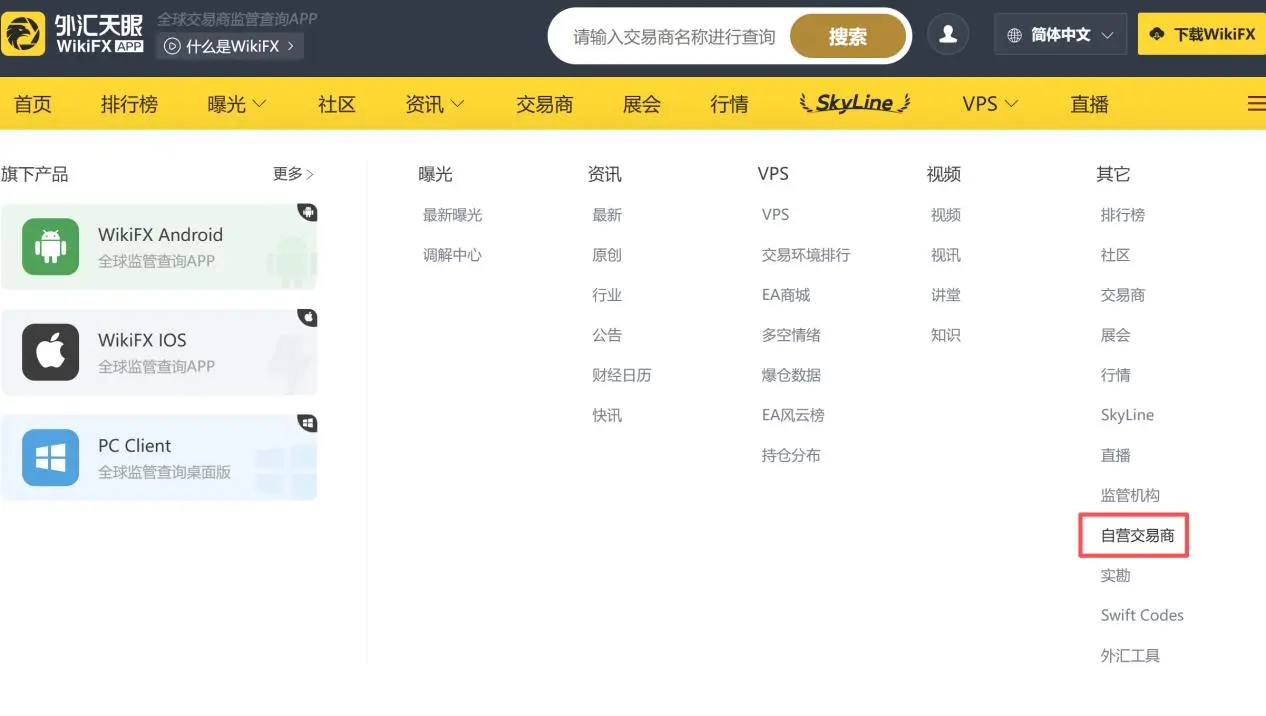The width and height of the screenshot is (1266, 716).
Task: Open 社区 in the navigation bar
Action: point(337,104)
